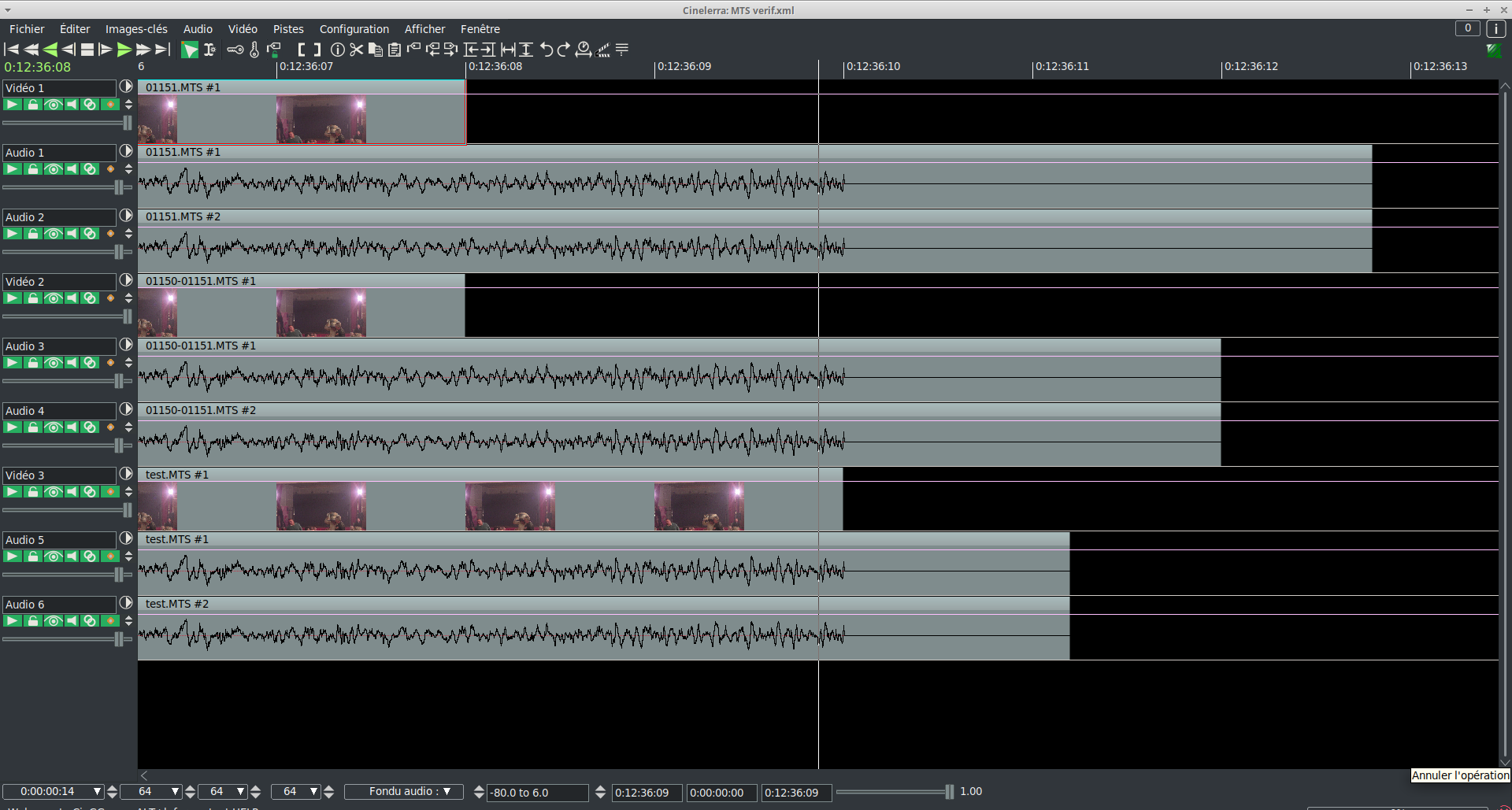Click the cut (scissors) toolbar icon

click(x=357, y=50)
